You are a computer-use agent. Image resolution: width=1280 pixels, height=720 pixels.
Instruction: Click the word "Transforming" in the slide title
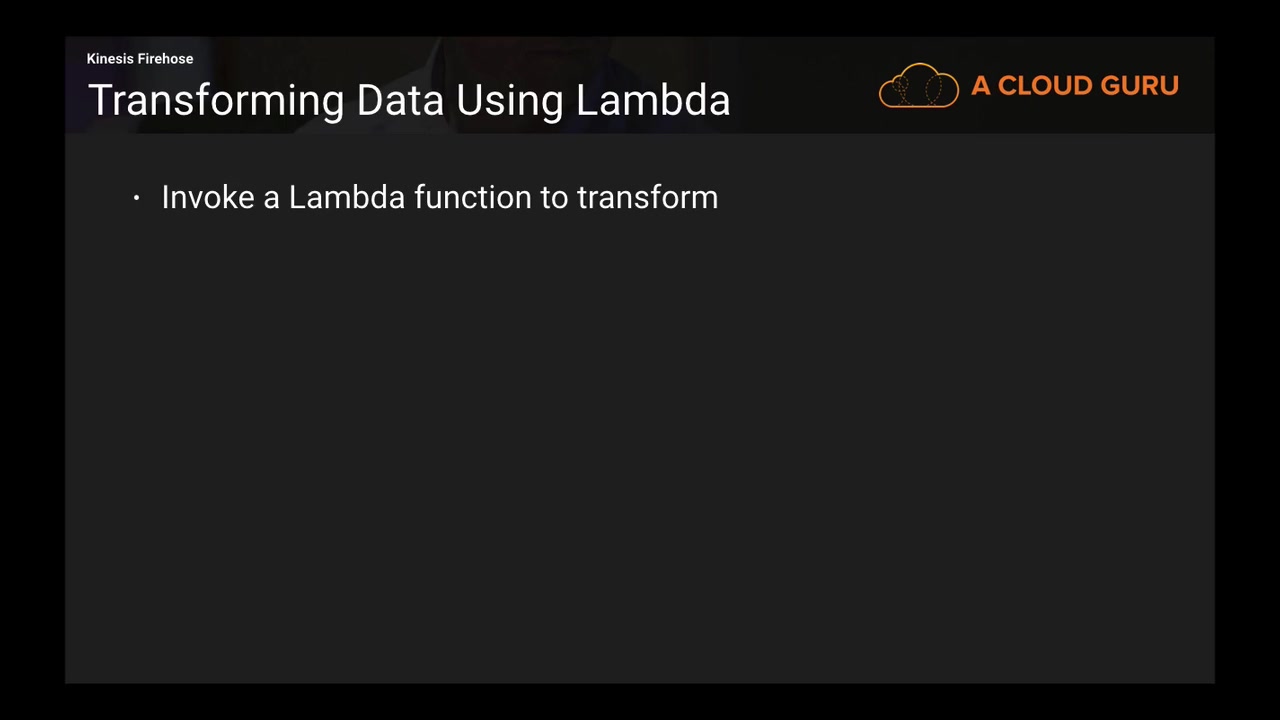click(216, 101)
